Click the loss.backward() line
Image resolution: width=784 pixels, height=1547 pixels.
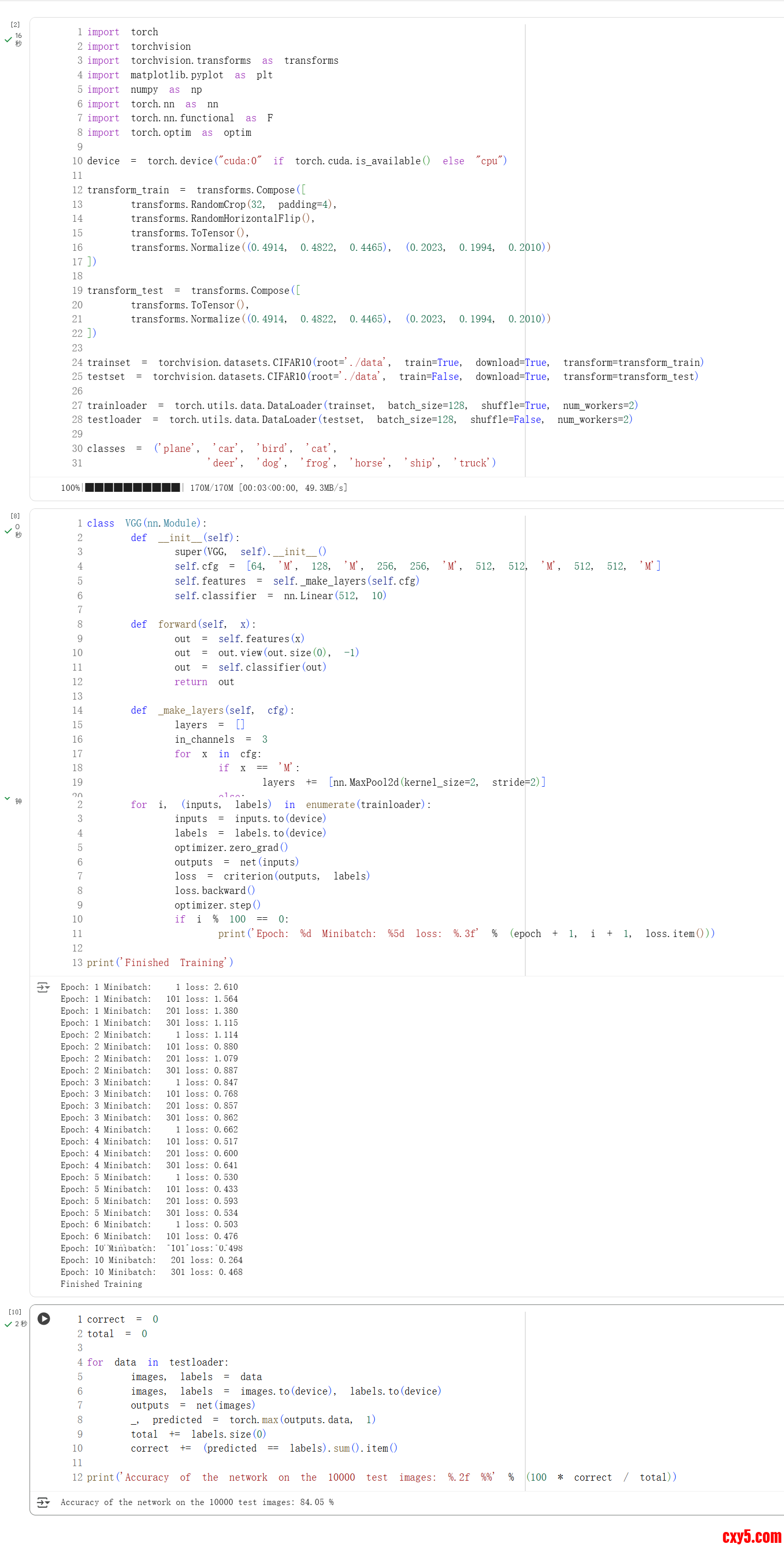(x=215, y=890)
